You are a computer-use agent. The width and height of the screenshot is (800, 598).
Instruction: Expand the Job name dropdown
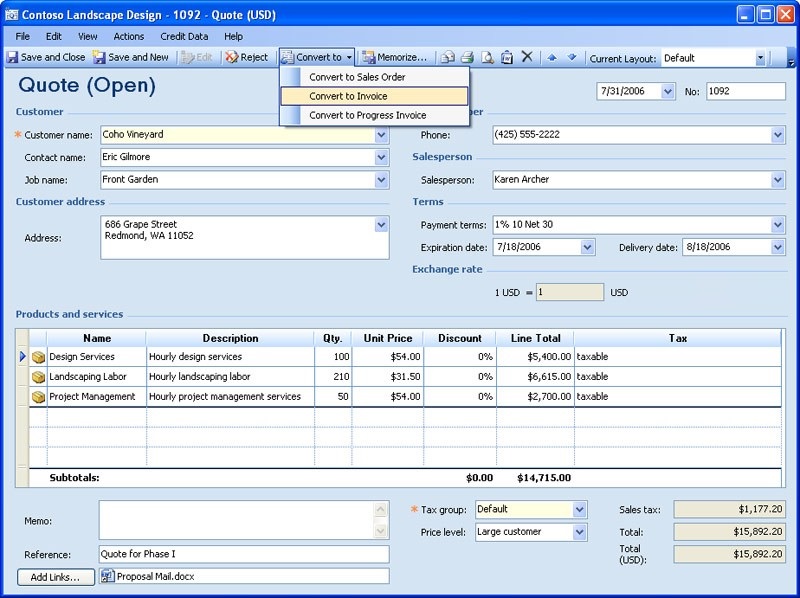coord(381,180)
